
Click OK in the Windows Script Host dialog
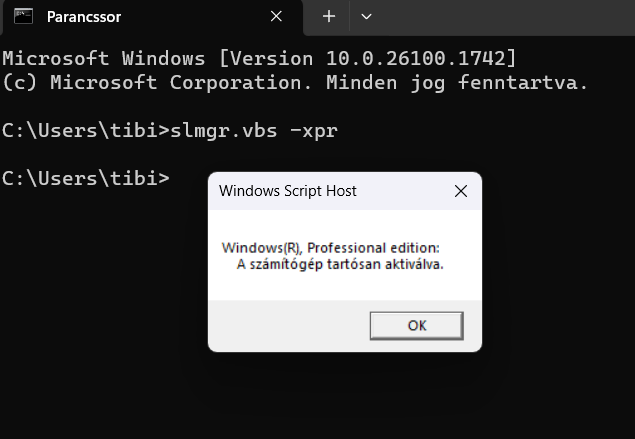click(x=417, y=326)
